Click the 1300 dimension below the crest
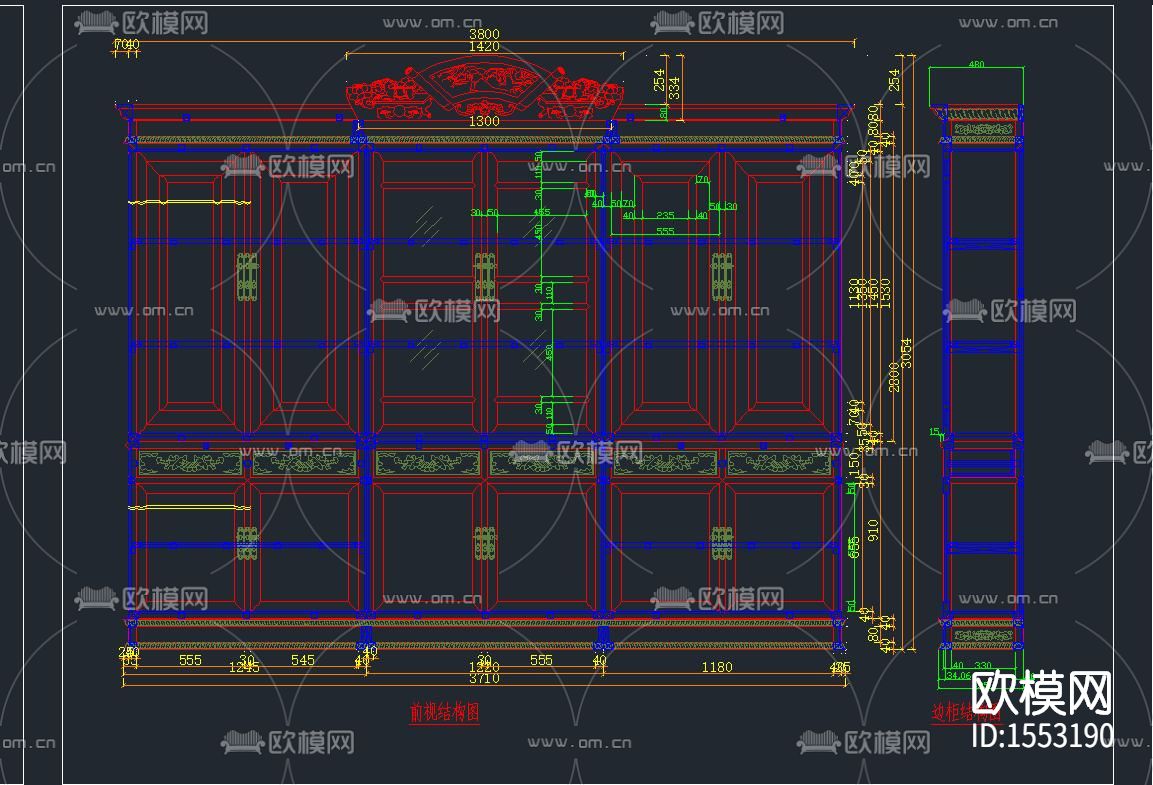Screen dimensions: 1153x785 click(x=483, y=119)
